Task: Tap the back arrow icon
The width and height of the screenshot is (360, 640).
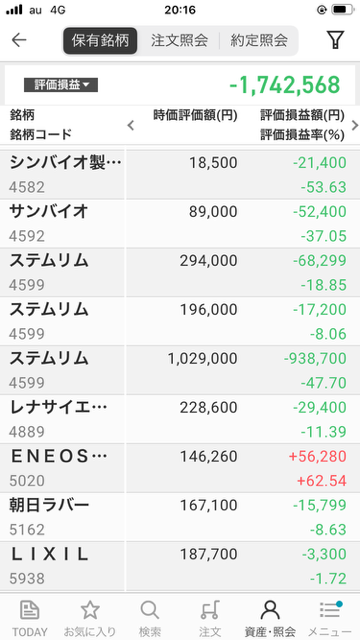Action: [x=19, y=40]
